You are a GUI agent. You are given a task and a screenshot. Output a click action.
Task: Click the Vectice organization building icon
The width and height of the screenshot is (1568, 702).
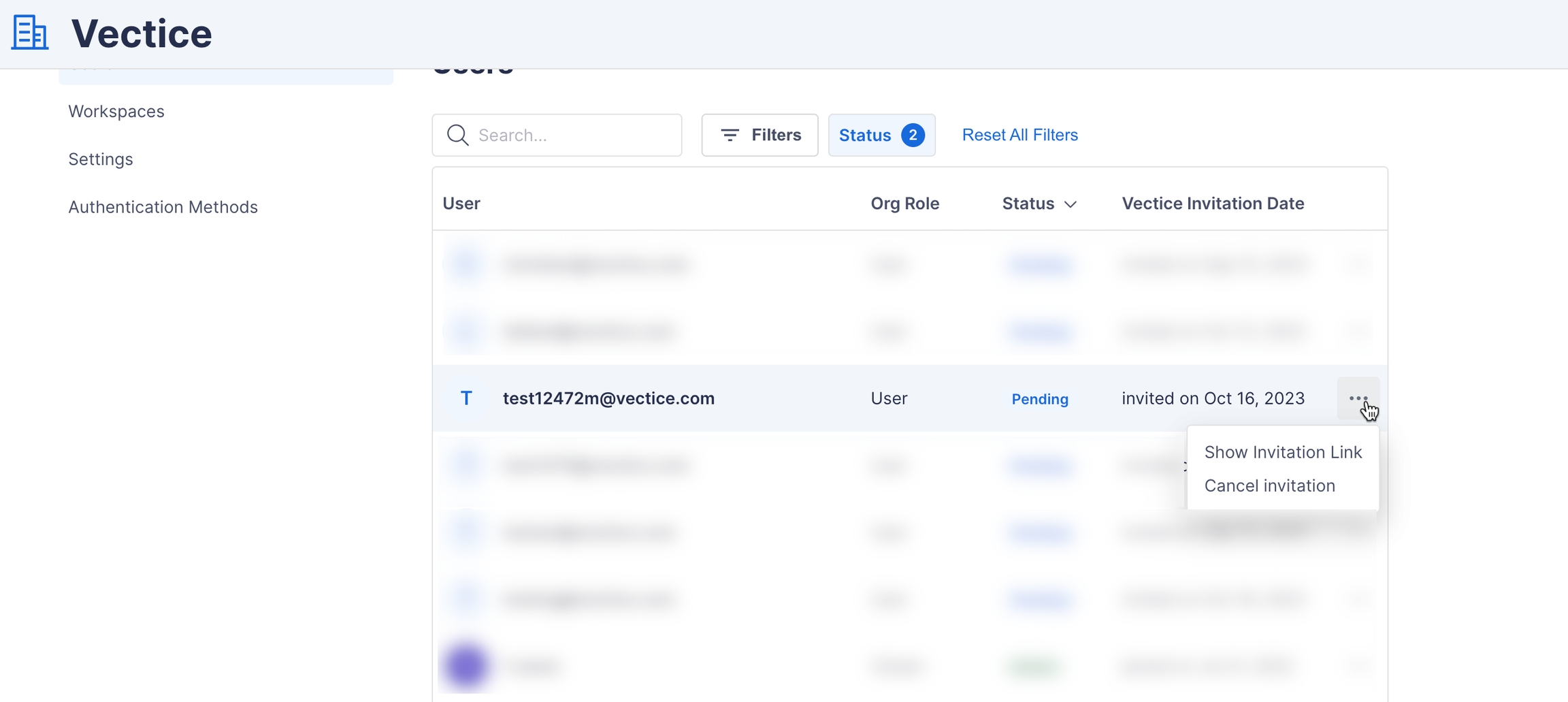[x=30, y=33]
